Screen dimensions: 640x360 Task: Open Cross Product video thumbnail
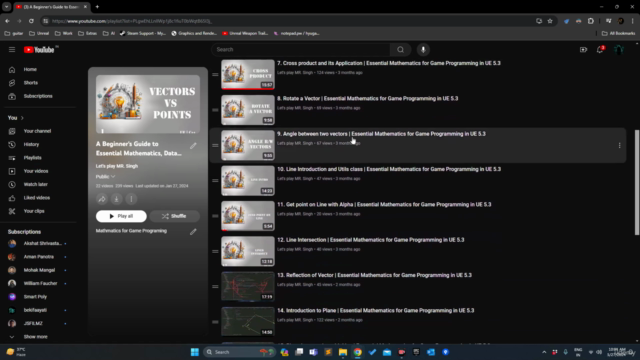pos(248,75)
